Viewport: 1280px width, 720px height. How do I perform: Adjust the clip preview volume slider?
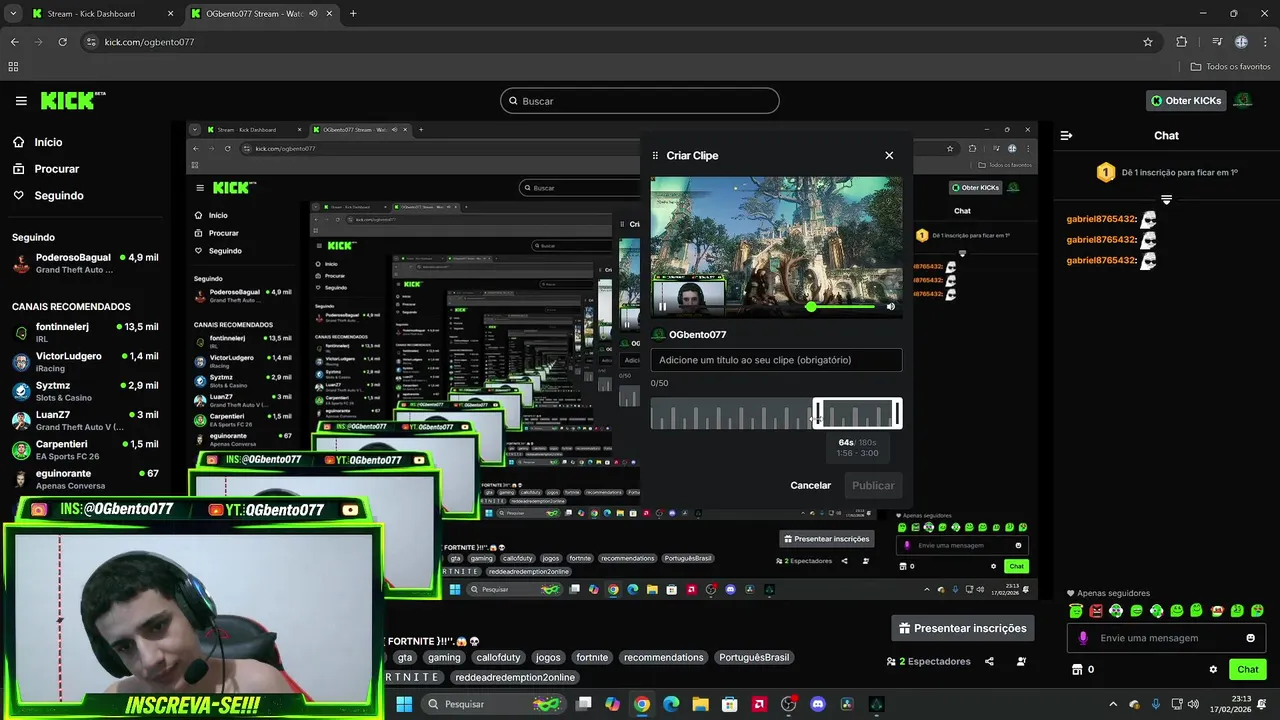843,306
